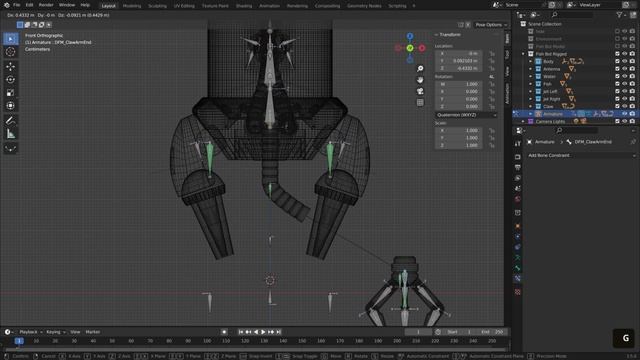Select the Measure tool

(11, 133)
